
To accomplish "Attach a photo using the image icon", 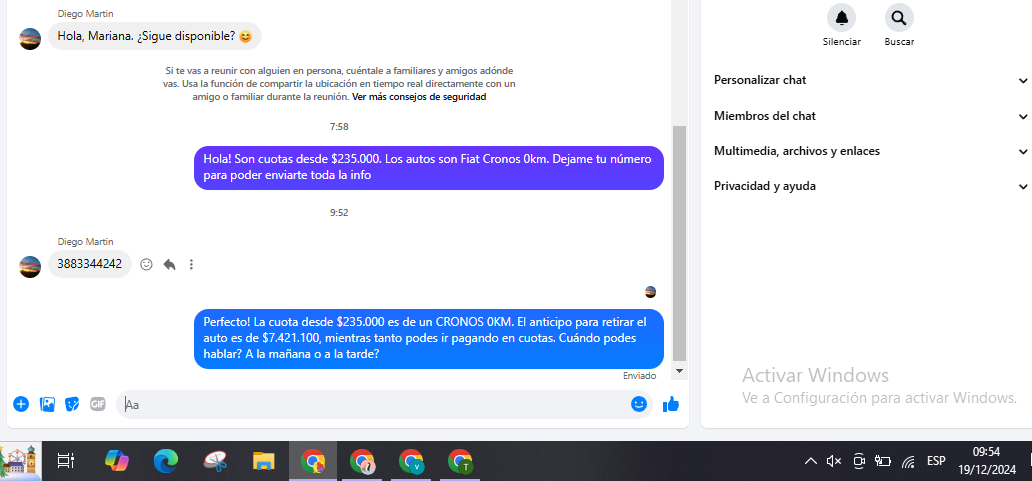I will (47, 404).
